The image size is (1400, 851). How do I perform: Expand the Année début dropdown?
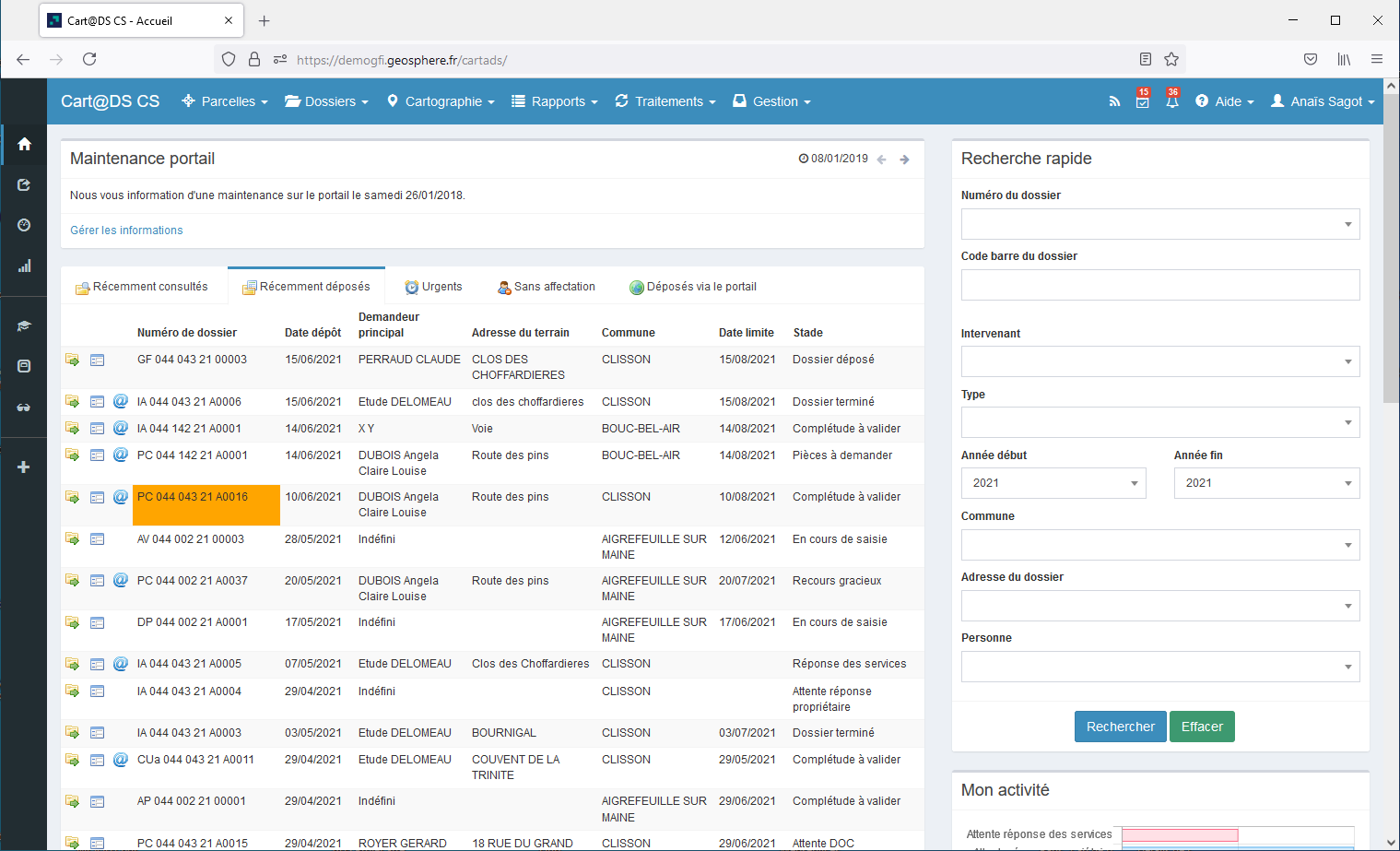(x=1053, y=483)
